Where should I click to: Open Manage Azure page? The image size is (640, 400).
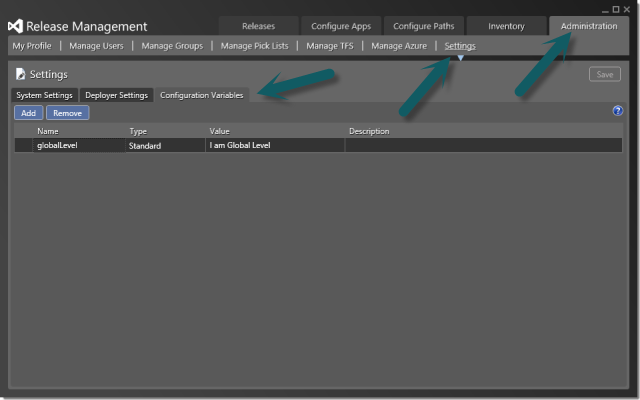point(399,46)
